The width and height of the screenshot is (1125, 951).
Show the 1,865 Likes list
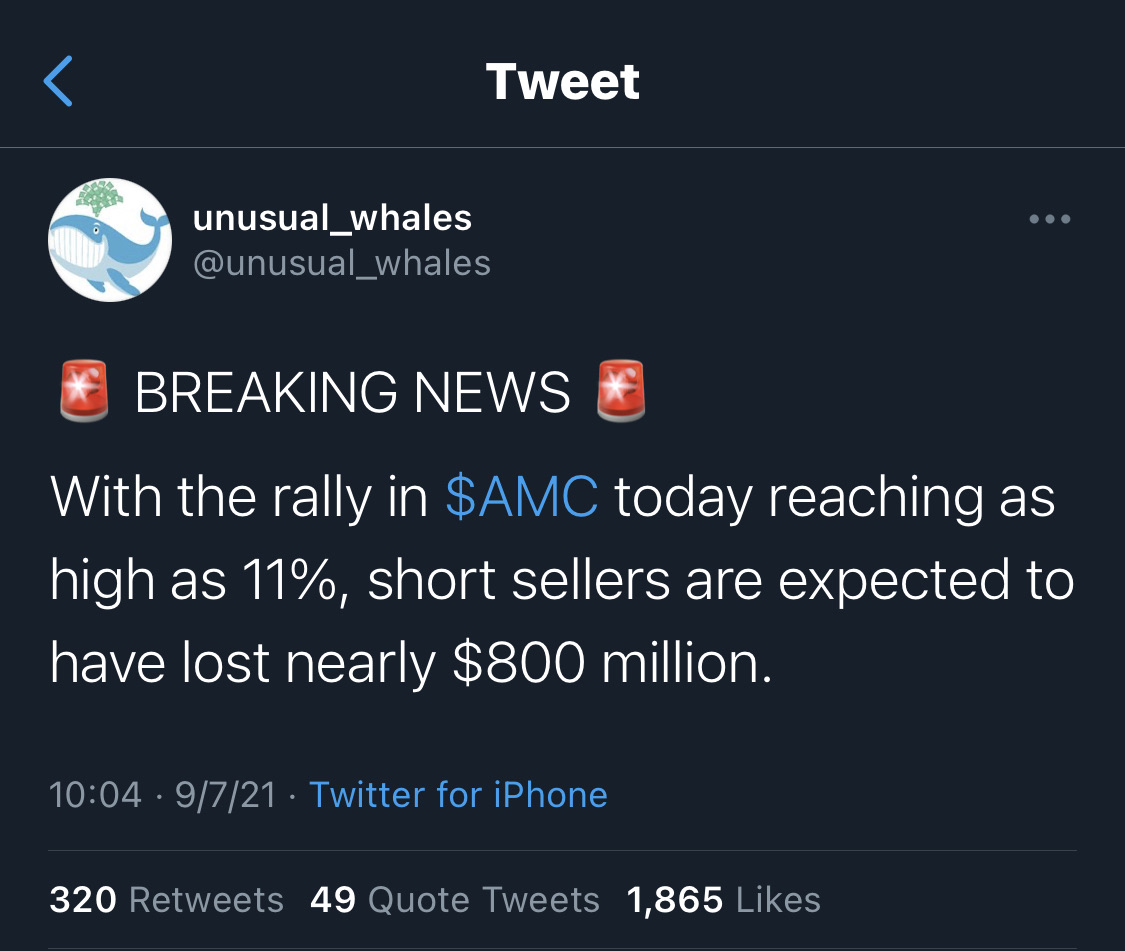(x=723, y=900)
